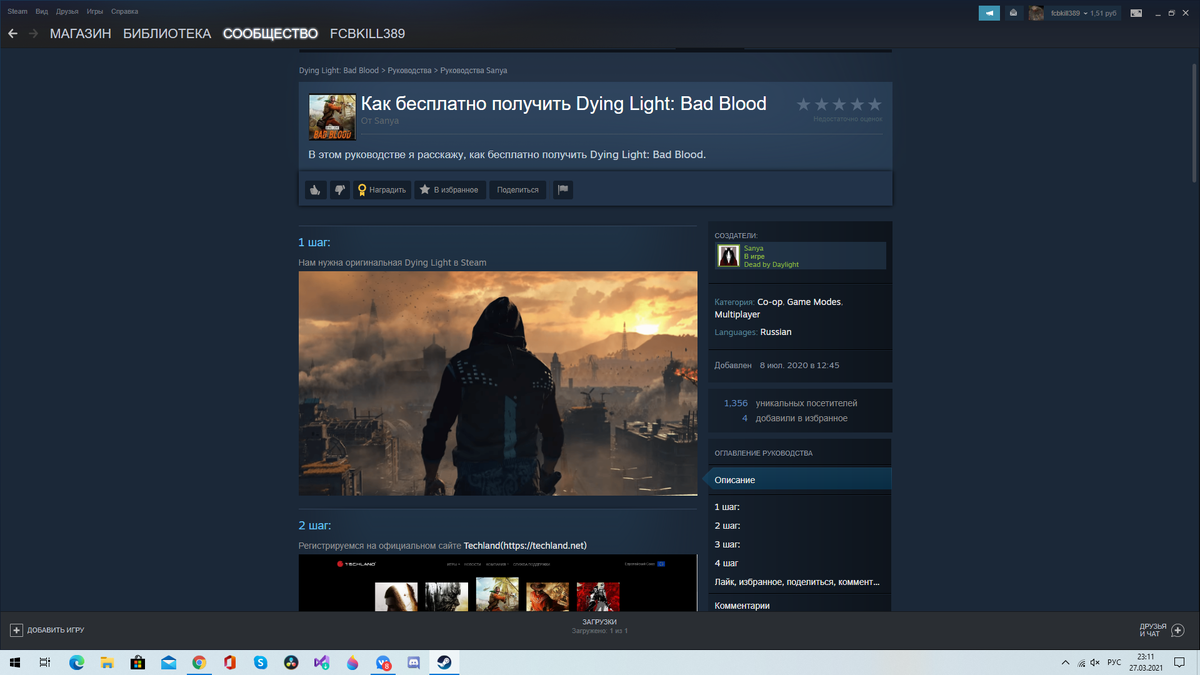The image size is (1200, 675).
Task: Open the Друзья menu
Action: (x=68, y=12)
